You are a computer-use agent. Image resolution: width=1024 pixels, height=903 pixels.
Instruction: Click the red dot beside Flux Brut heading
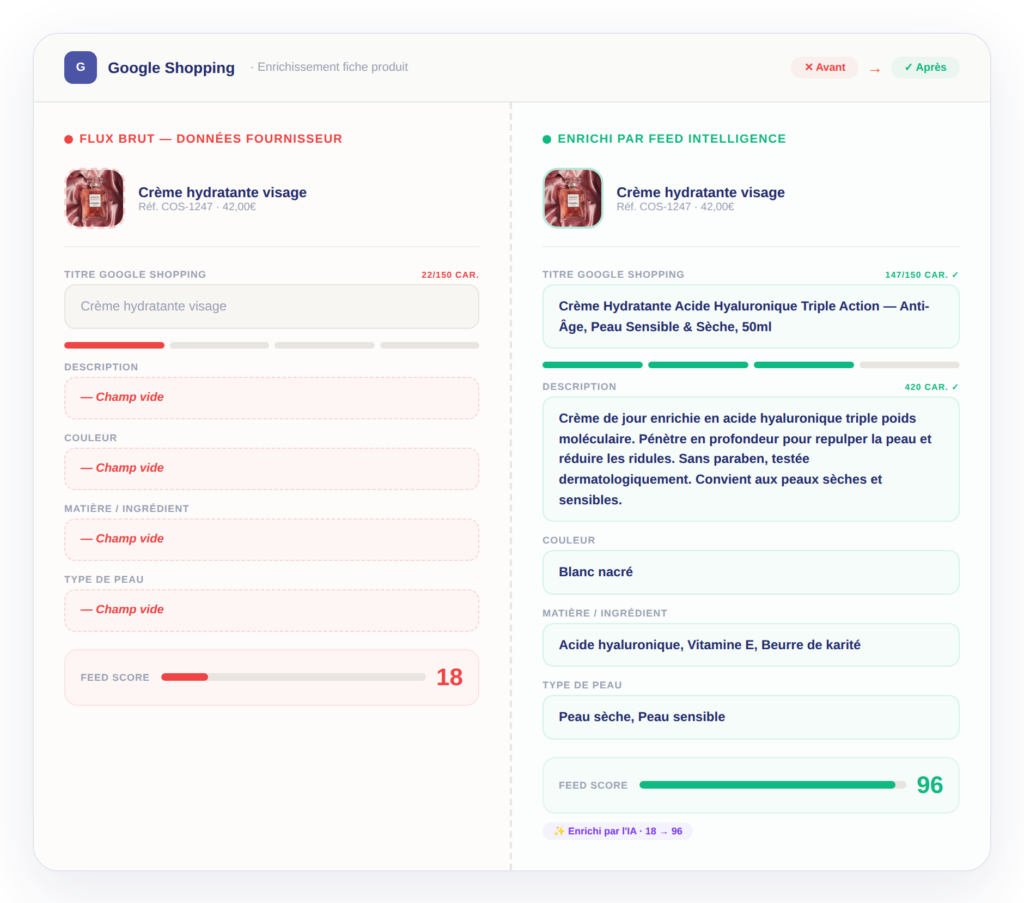69,140
